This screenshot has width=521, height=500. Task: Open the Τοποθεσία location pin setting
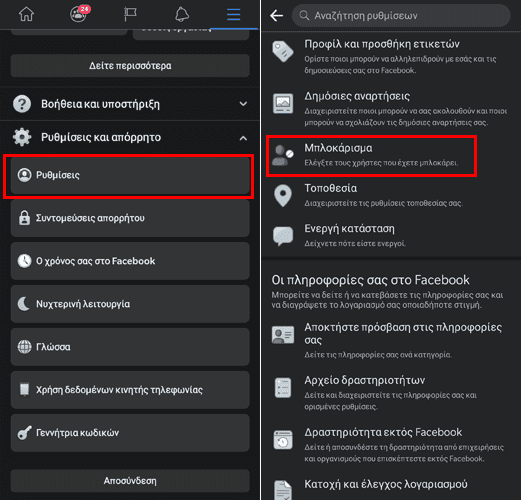[391, 195]
